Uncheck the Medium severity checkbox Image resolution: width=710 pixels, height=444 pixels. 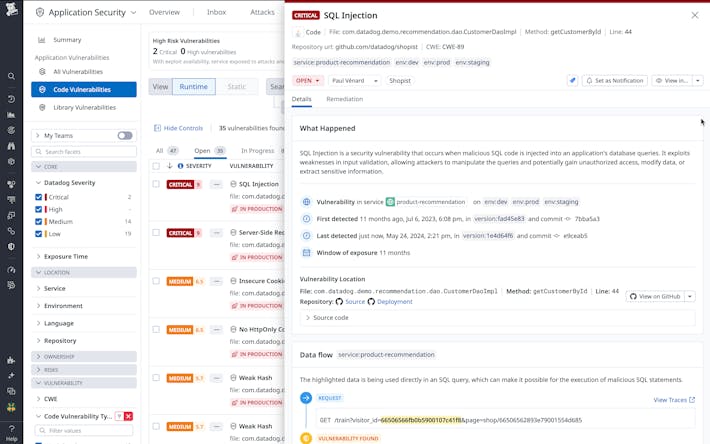[39, 221]
